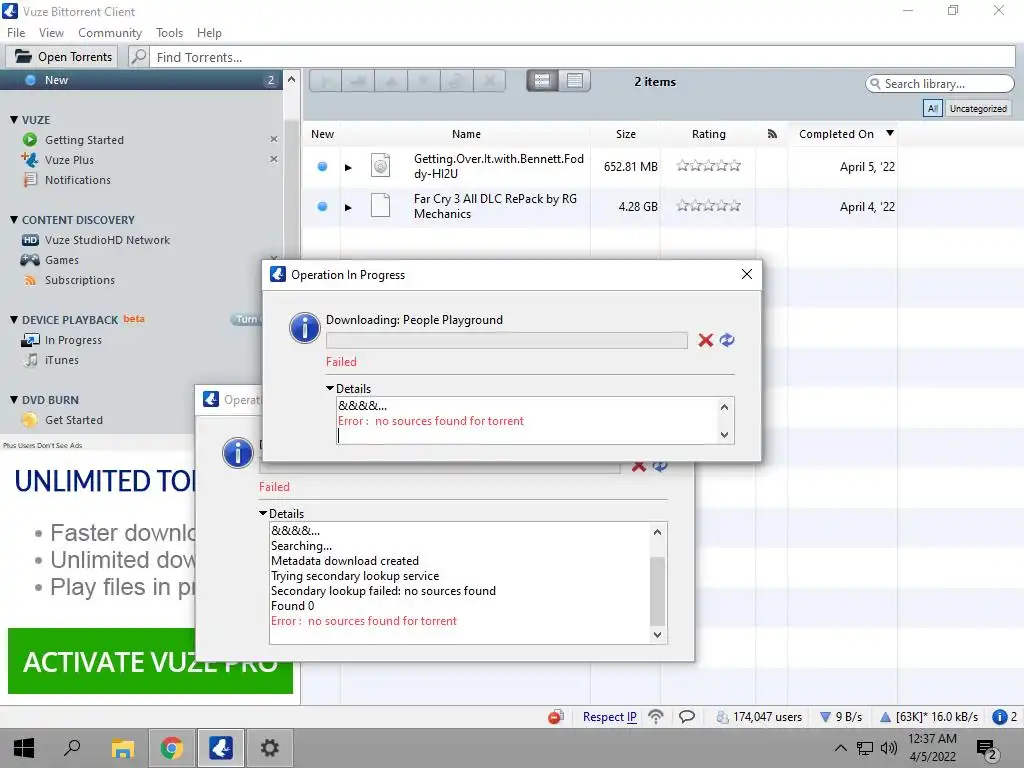Click the remove X toolbar button
Viewport: 1024px width, 768px height.
coord(489,82)
